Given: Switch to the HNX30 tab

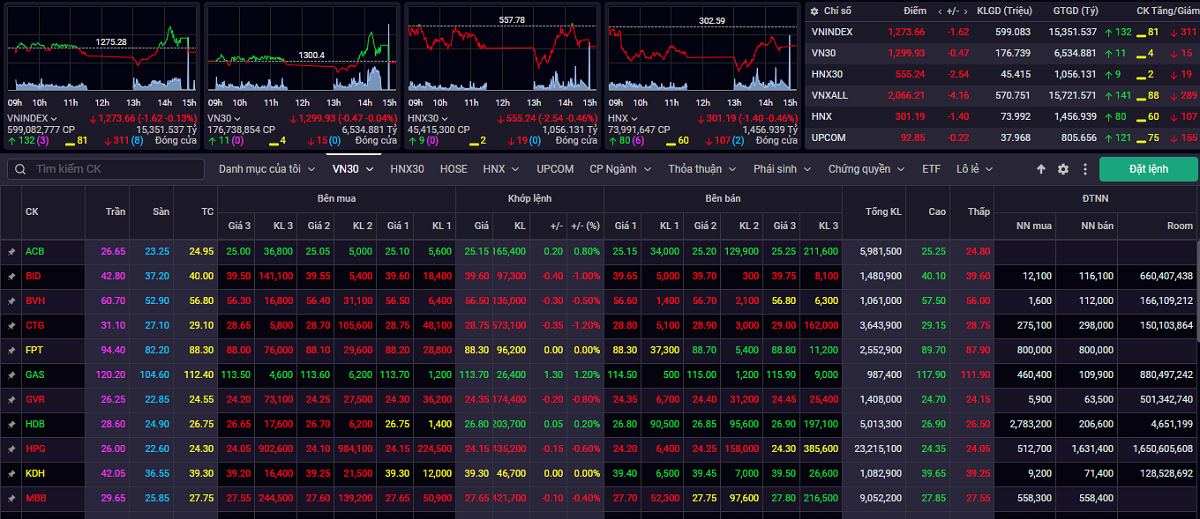Looking at the screenshot, I should [x=407, y=169].
